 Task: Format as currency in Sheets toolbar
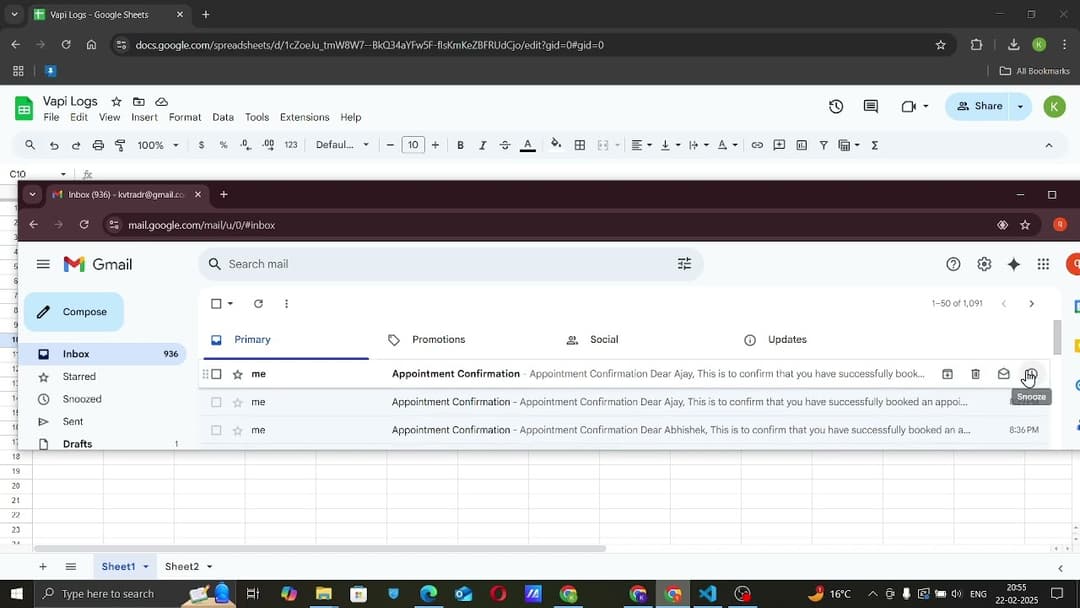[201, 145]
